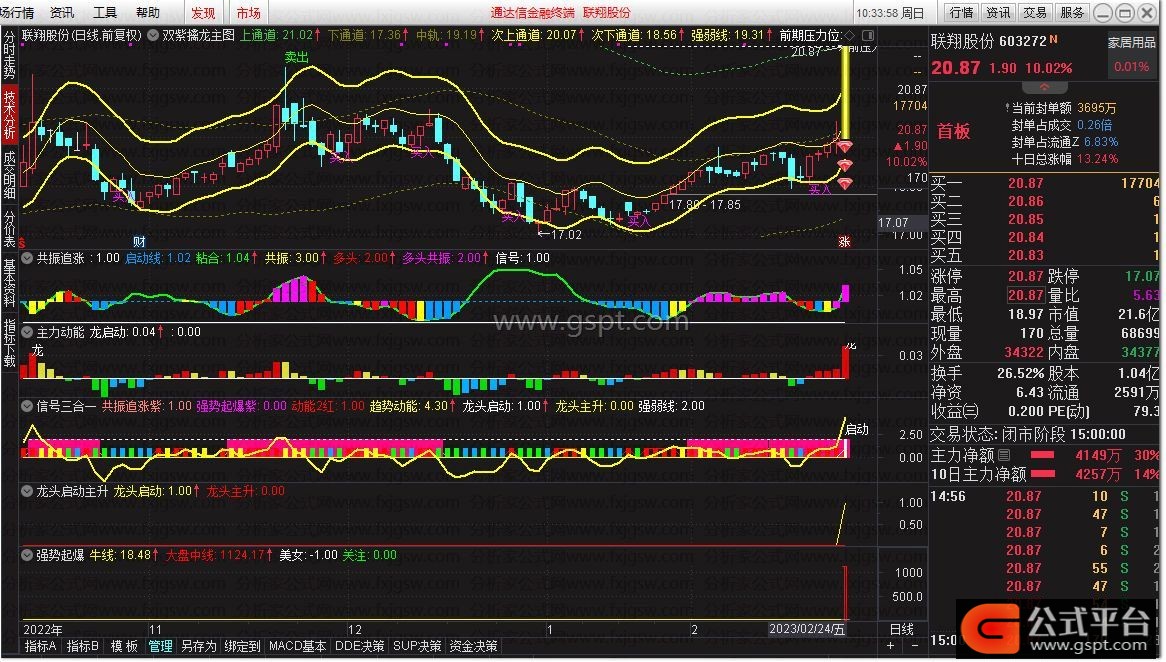Click the top red gem marker beside the latest candle
This screenshot has height=662, width=1166.
pos(844,147)
